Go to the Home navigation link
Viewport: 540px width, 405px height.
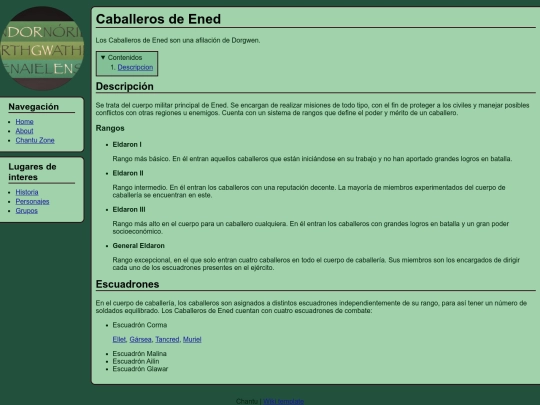(24, 122)
